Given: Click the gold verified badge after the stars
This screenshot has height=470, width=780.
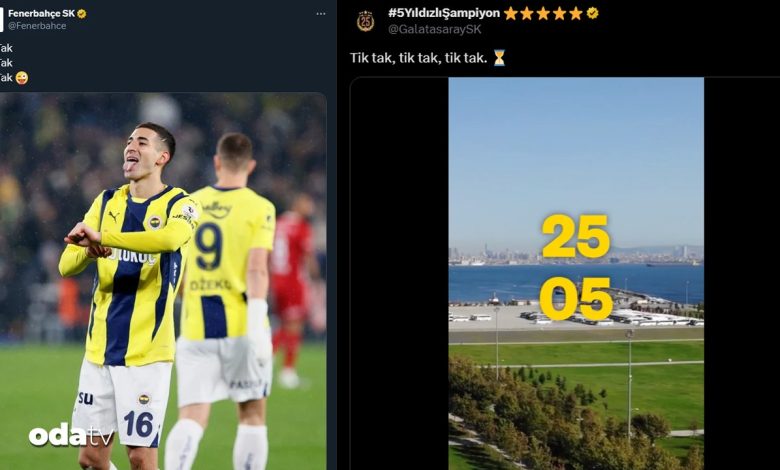Looking at the screenshot, I should tap(592, 13).
